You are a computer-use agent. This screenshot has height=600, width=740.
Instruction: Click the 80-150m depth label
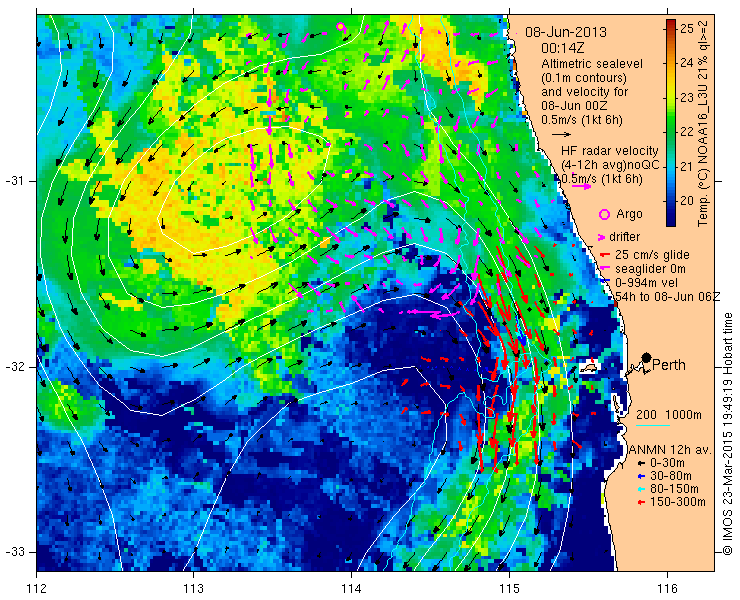point(674,490)
